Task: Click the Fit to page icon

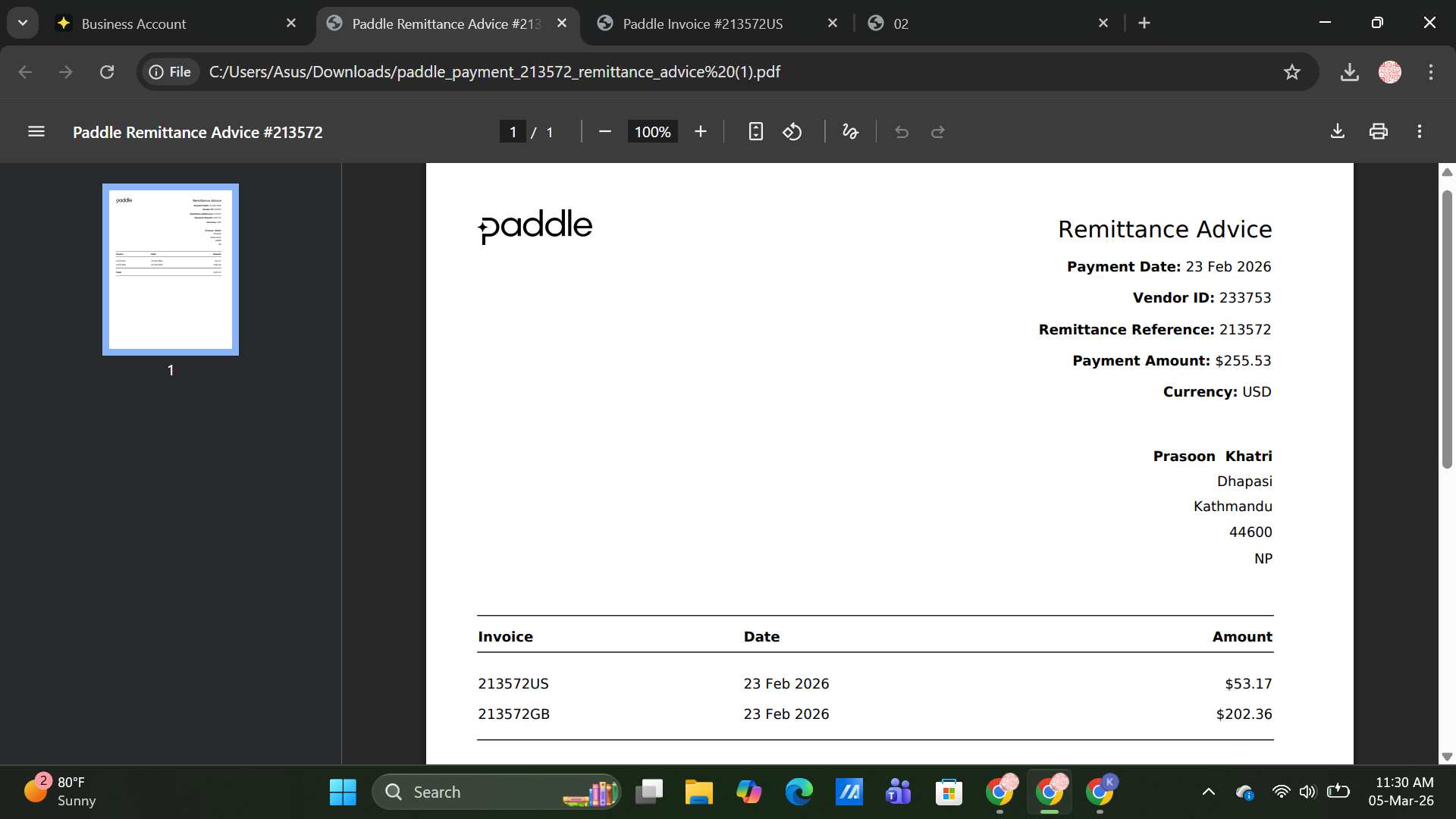Action: coord(755,132)
